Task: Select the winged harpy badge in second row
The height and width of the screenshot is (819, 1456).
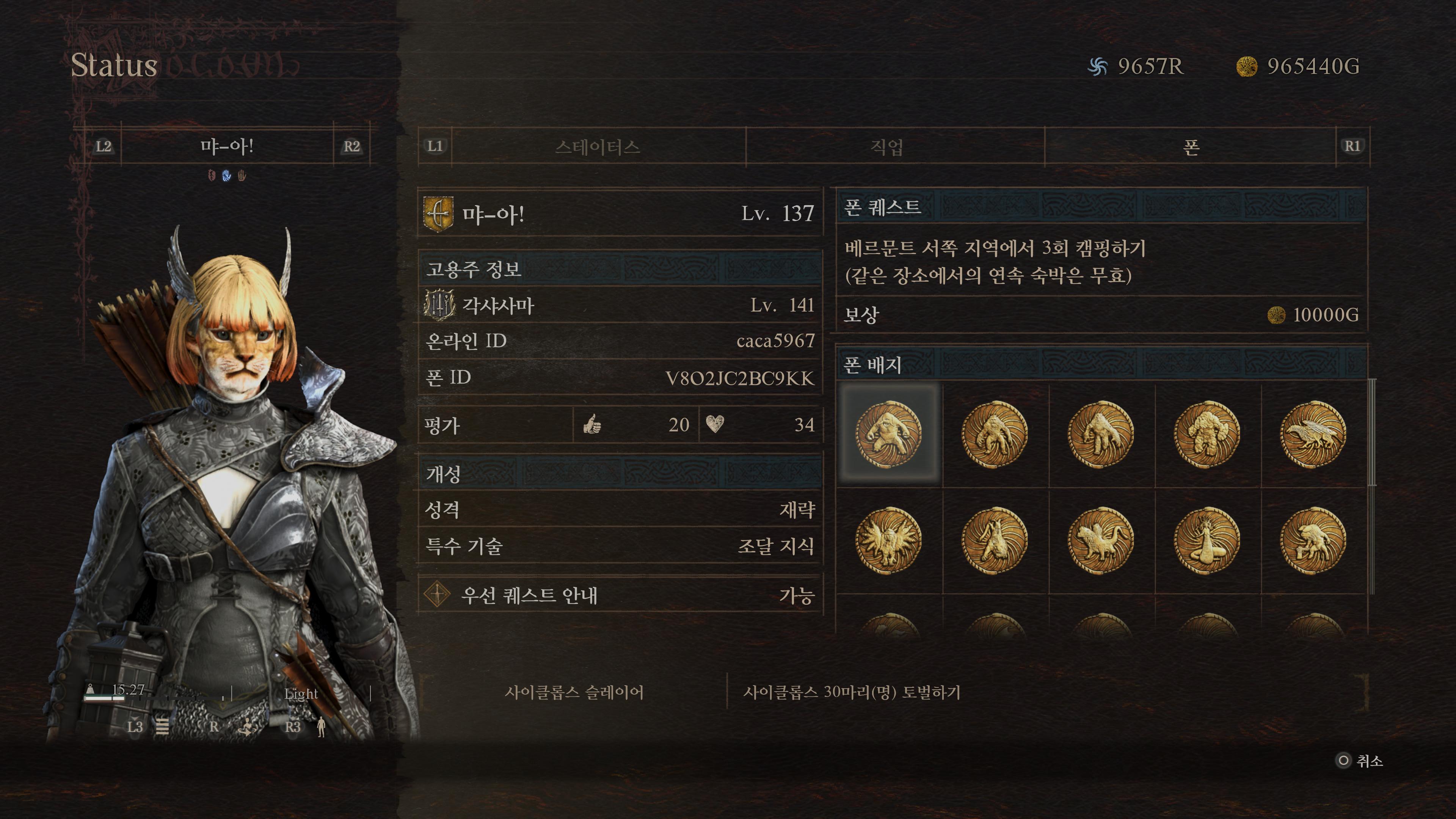Action: pyautogui.click(x=888, y=540)
